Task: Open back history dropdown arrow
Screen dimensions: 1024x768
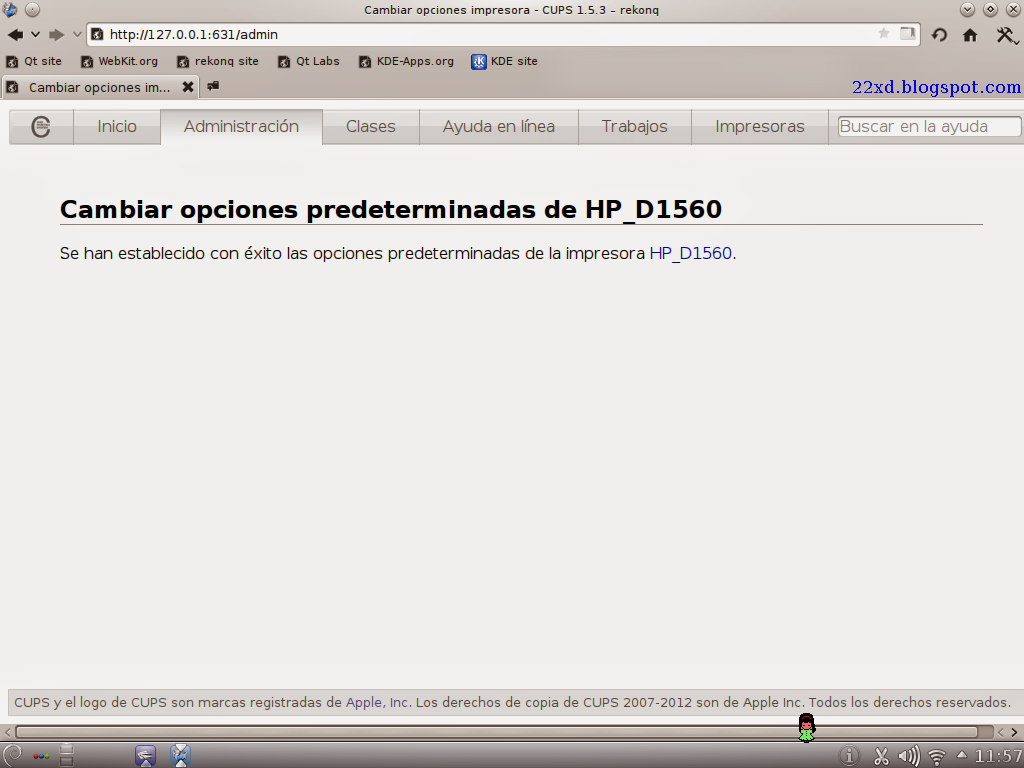Action: [35, 35]
